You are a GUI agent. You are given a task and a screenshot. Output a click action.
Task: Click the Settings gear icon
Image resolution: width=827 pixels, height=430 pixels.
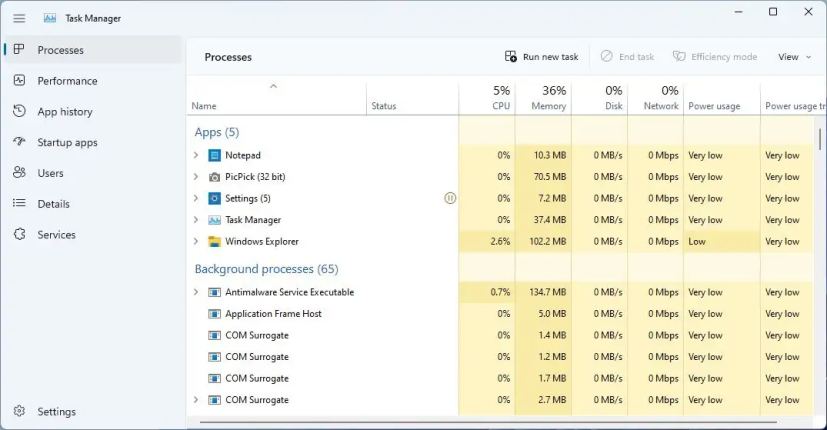tap(19, 412)
